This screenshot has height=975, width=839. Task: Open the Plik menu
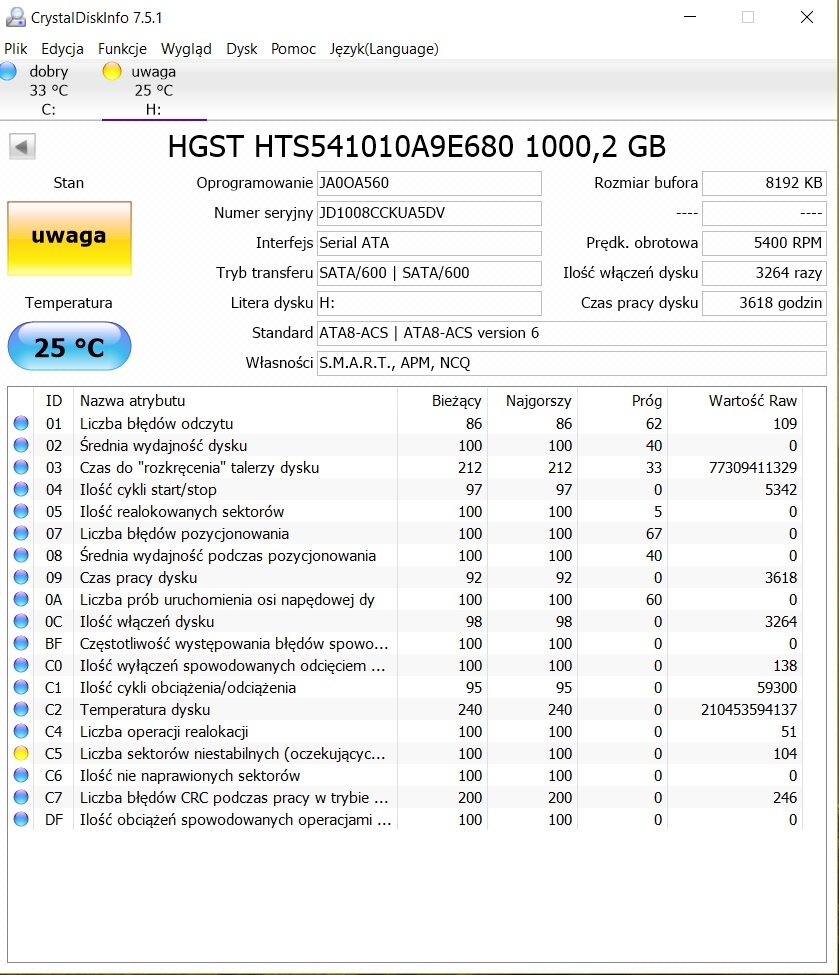pyautogui.click(x=16, y=49)
